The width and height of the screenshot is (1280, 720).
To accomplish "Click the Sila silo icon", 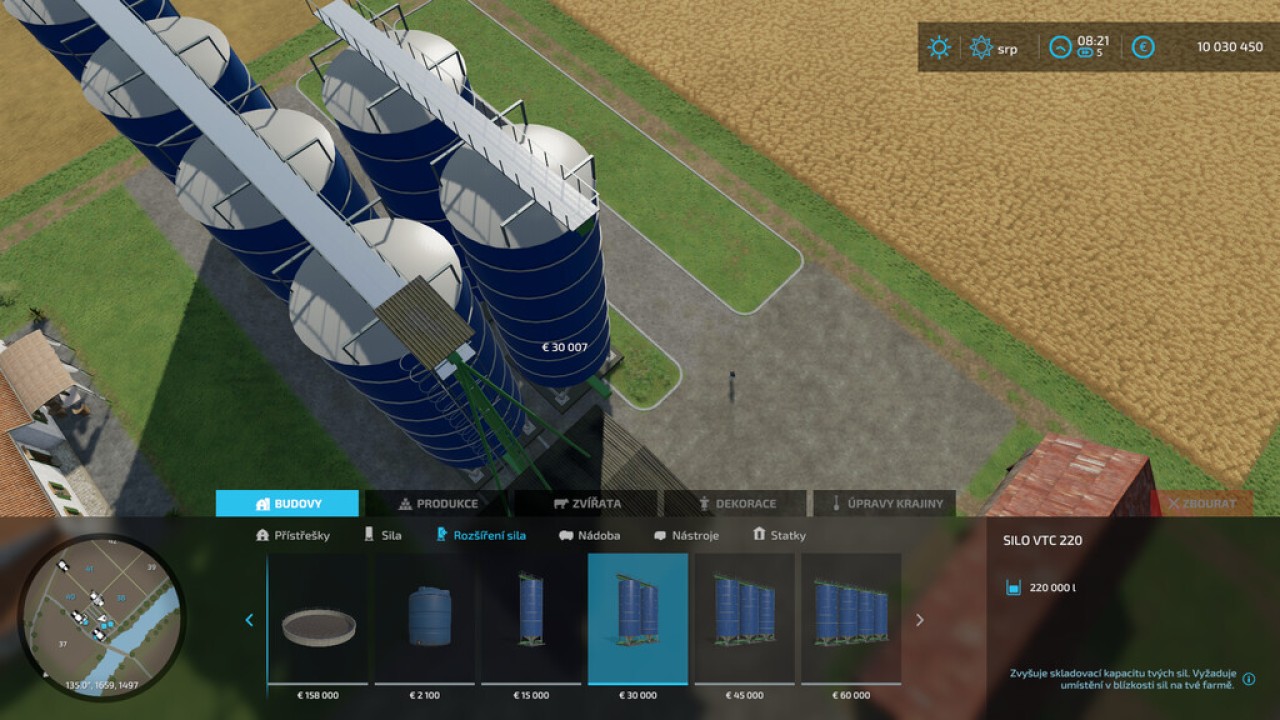I will coord(369,535).
